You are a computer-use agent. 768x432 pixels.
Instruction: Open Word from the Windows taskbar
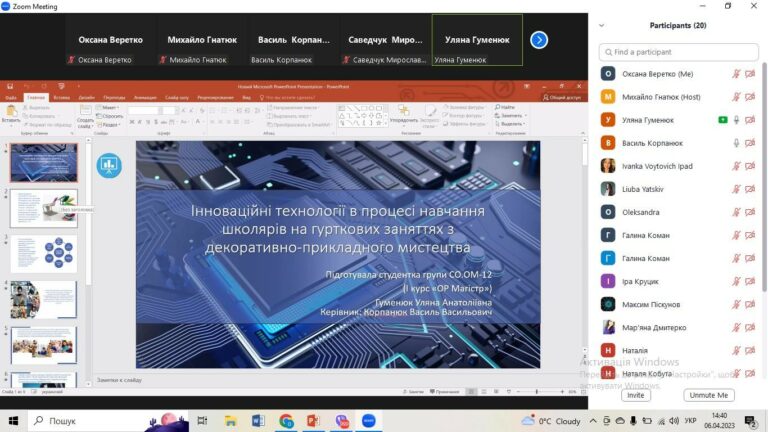coord(258,421)
